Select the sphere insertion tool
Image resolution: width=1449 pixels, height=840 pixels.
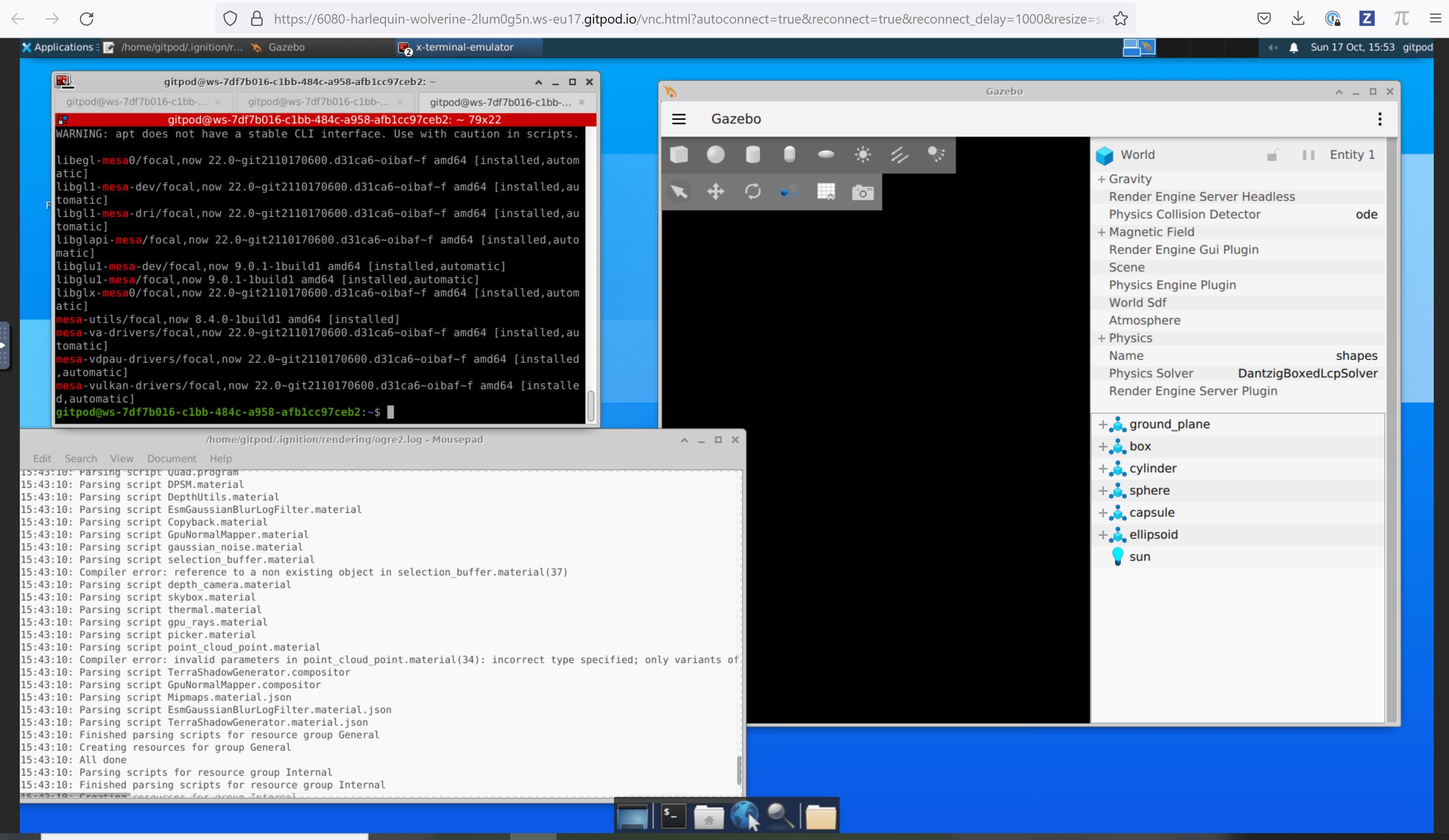715,154
